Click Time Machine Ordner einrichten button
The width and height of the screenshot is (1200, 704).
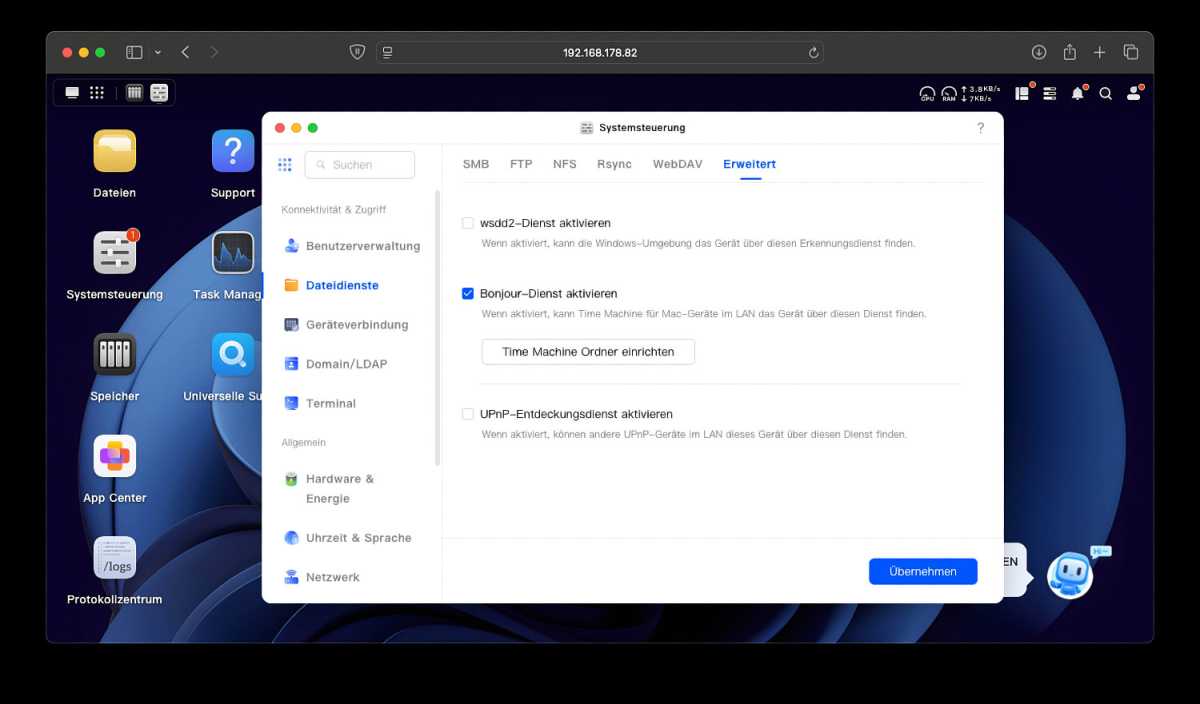(x=588, y=352)
